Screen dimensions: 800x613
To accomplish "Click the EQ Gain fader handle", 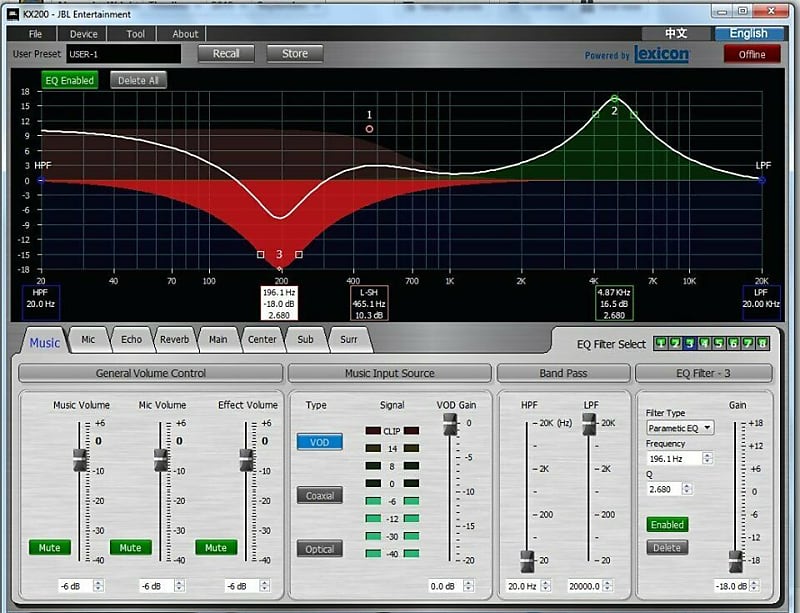I will 735,561.
